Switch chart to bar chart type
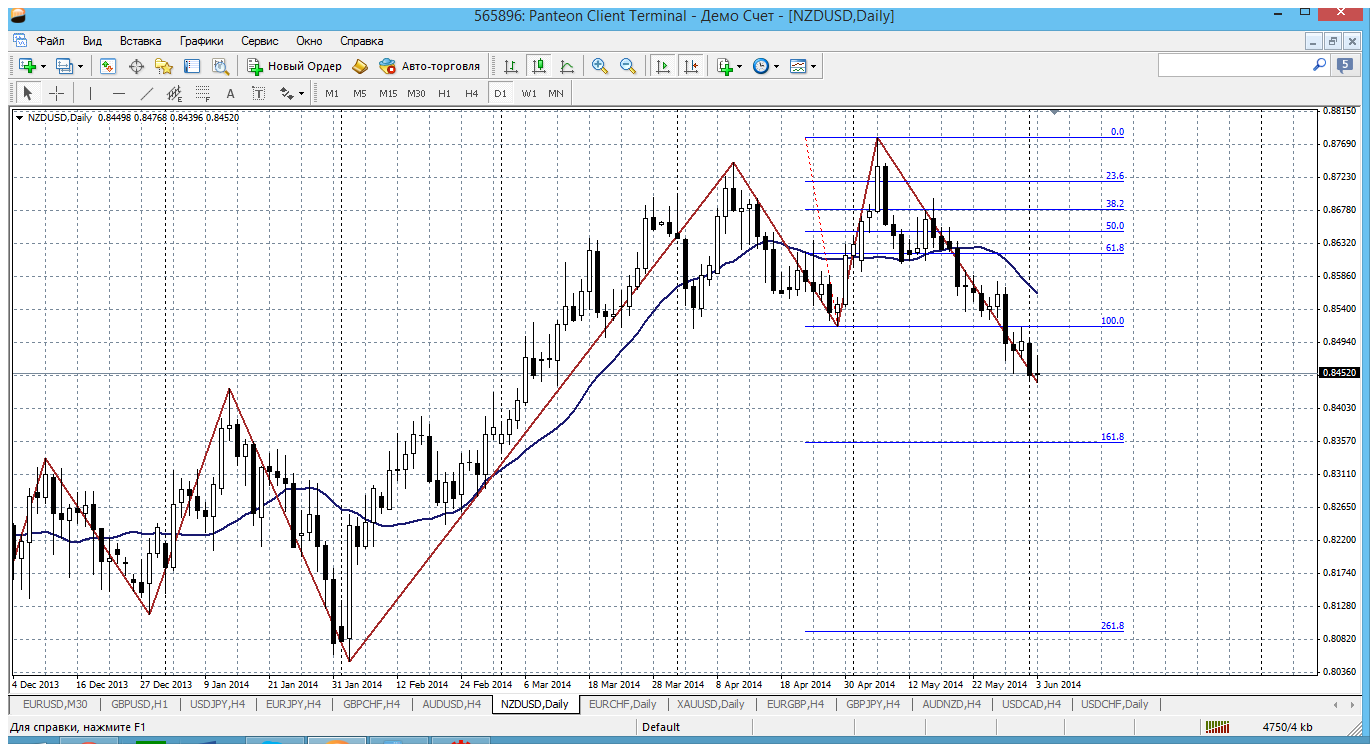The width and height of the screenshot is (1370, 744). (x=511, y=66)
